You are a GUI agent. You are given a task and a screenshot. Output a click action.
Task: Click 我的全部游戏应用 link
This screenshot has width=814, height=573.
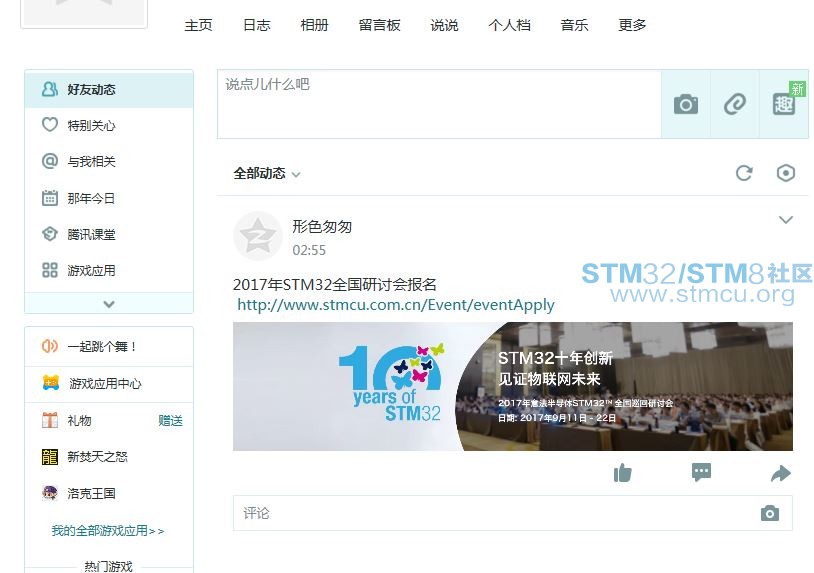point(108,531)
